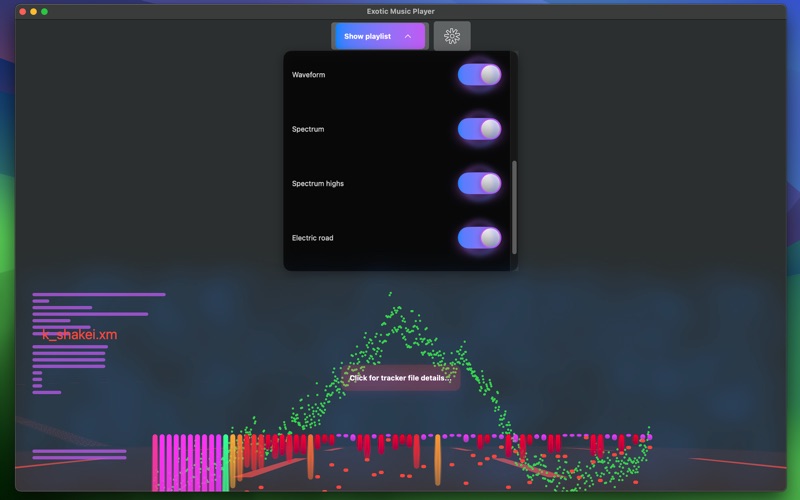Click the Spectrum highs label
Image resolution: width=800 pixels, height=500 pixels.
318,184
